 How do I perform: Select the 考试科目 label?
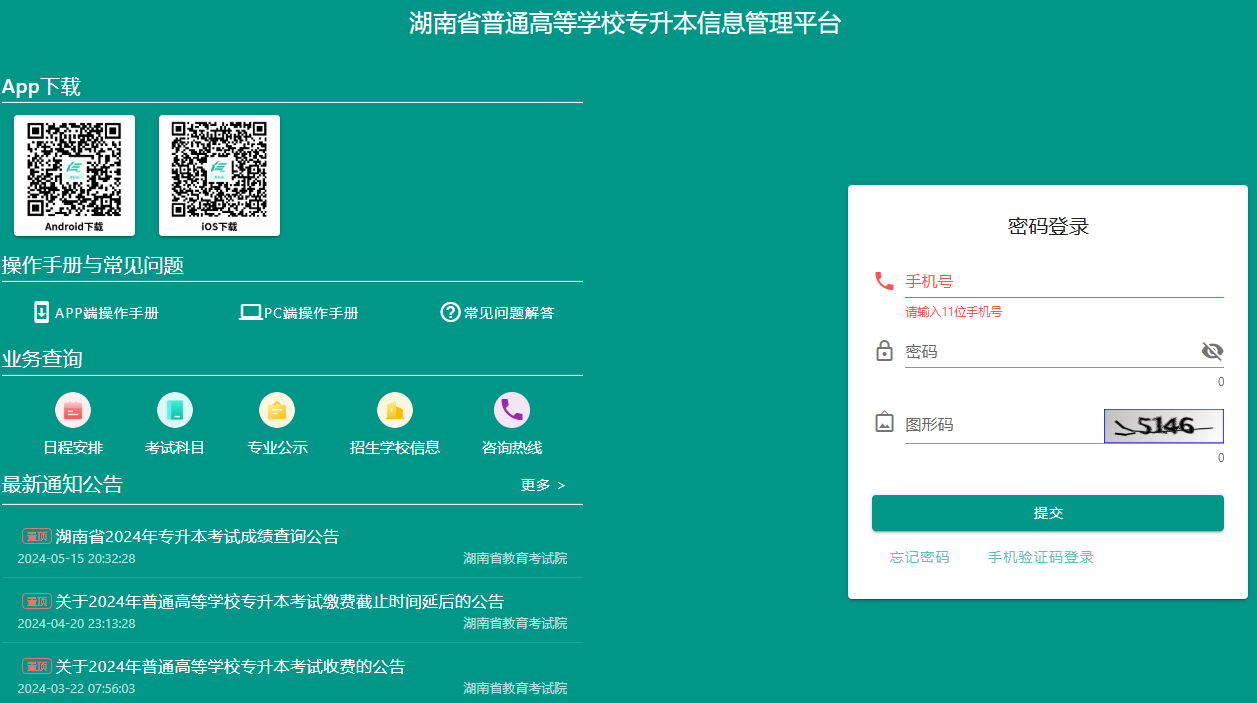click(x=175, y=447)
